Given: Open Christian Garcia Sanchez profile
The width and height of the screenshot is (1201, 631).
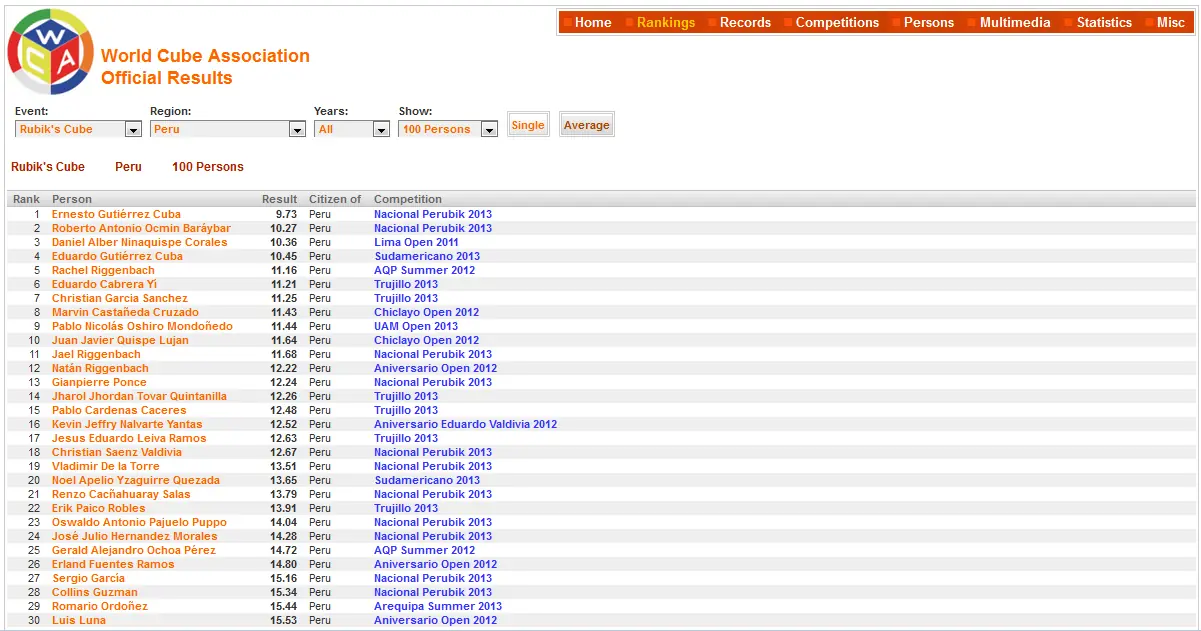Looking at the screenshot, I should (120, 298).
